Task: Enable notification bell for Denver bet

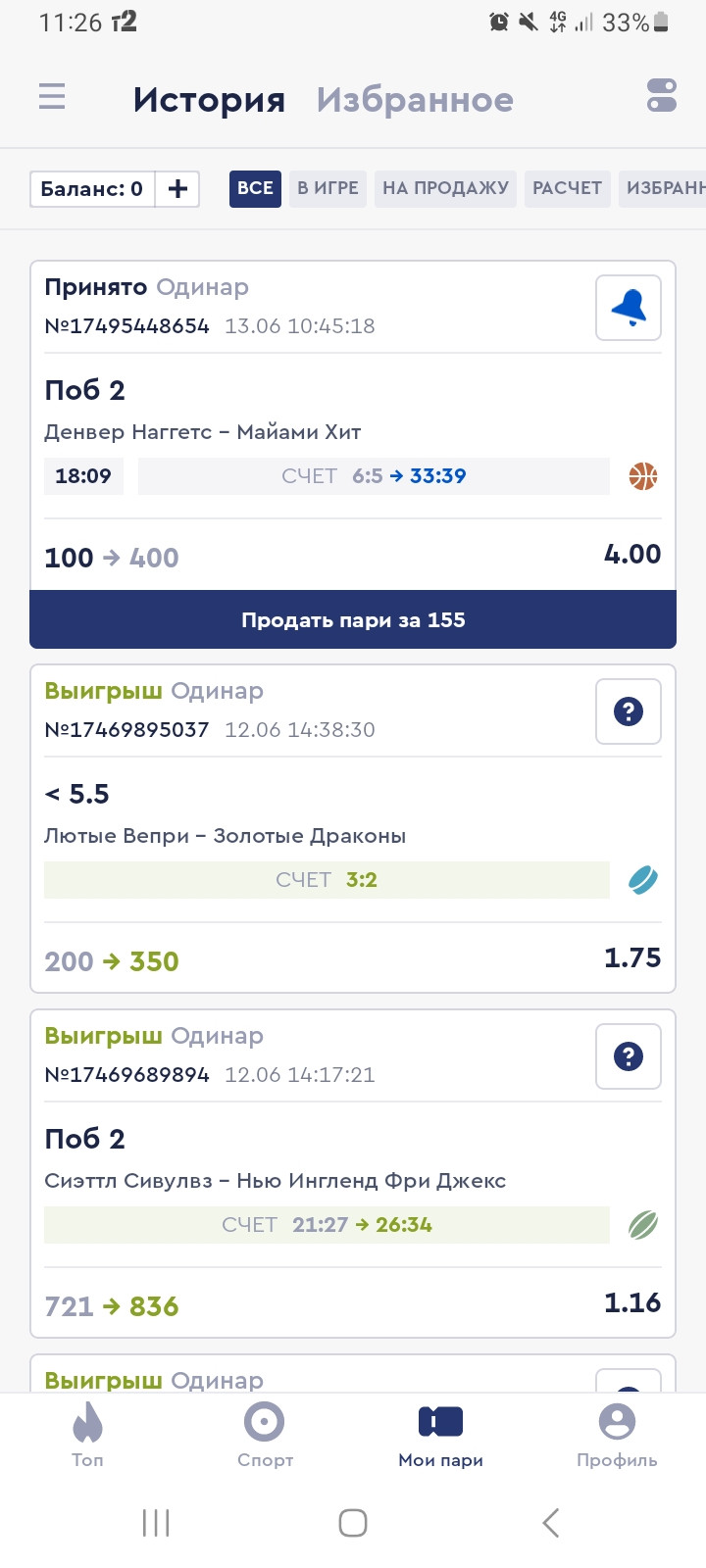Action: pos(629,308)
